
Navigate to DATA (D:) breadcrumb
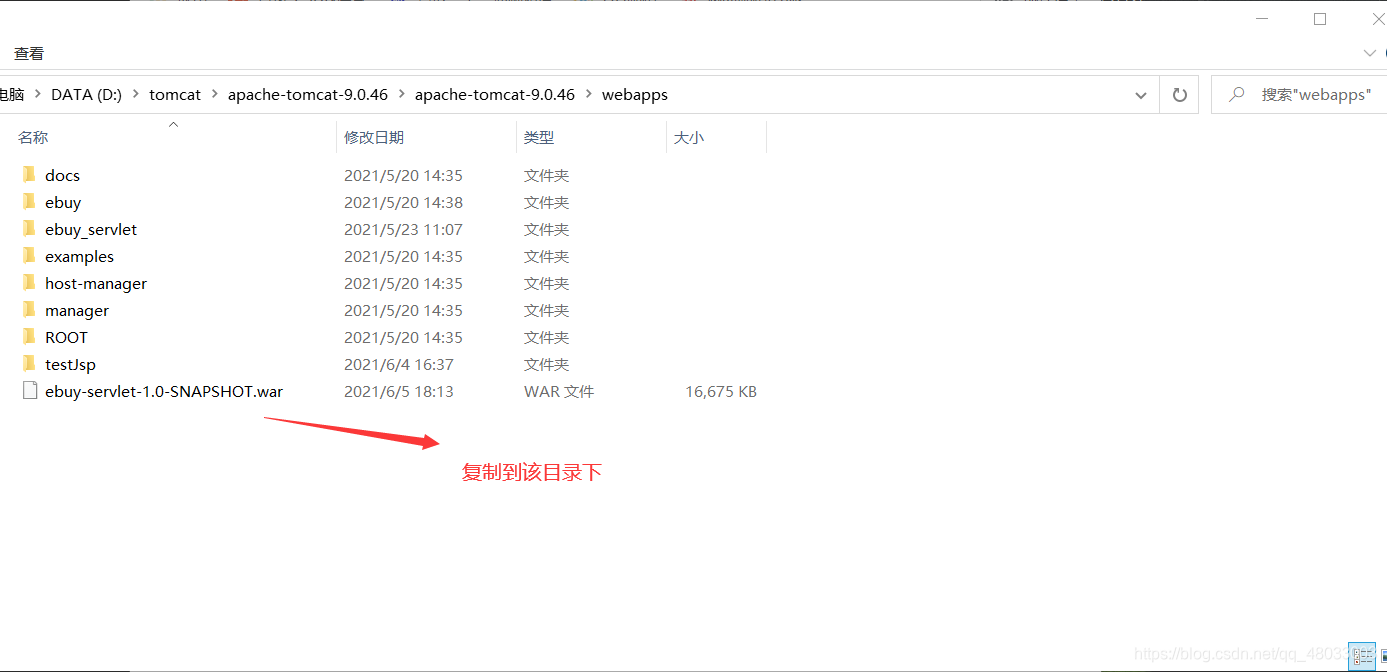tap(86, 95)
